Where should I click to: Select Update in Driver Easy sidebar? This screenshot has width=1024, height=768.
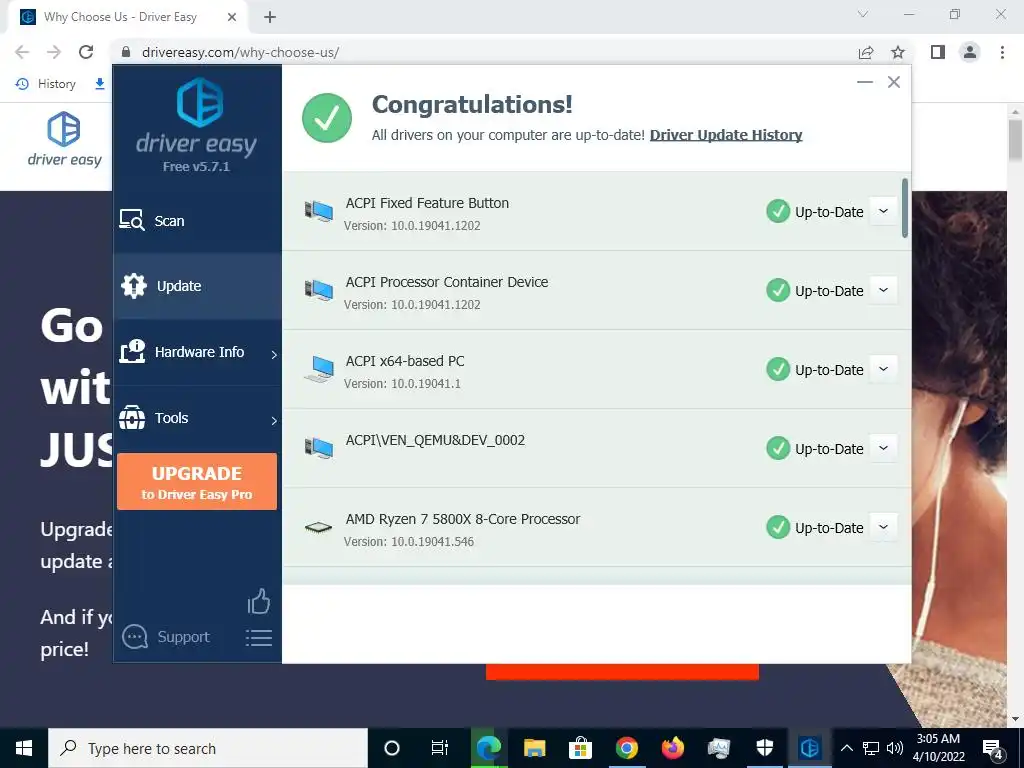coord(197,286)
